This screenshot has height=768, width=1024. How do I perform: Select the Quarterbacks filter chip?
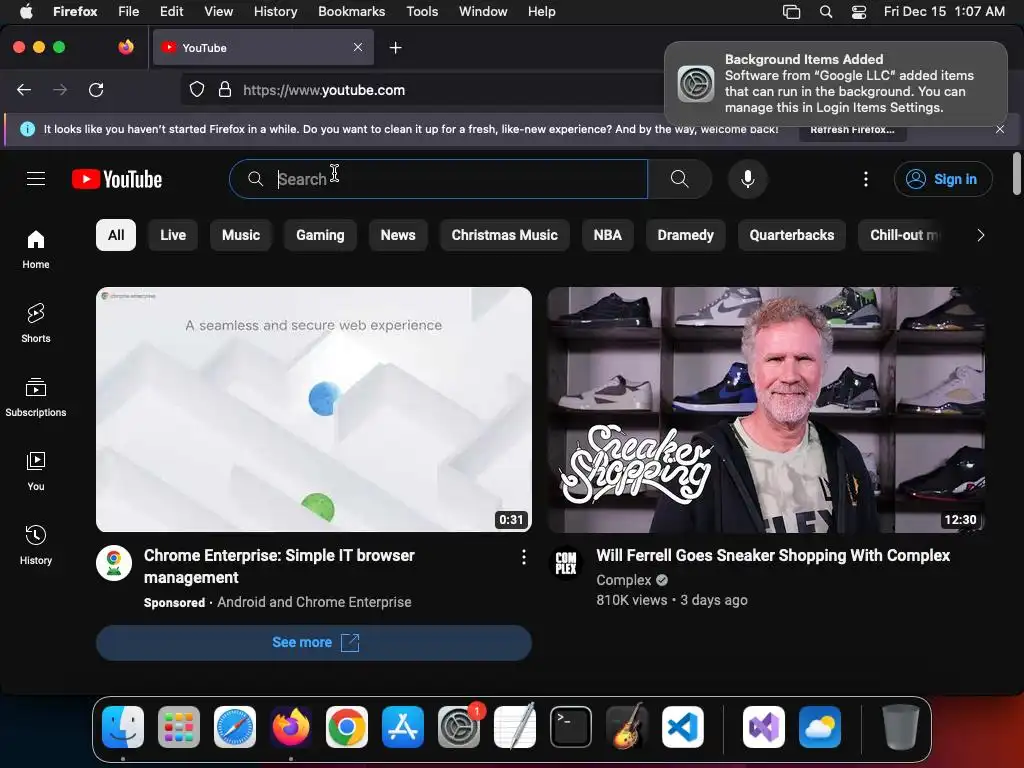pos(792,235)
